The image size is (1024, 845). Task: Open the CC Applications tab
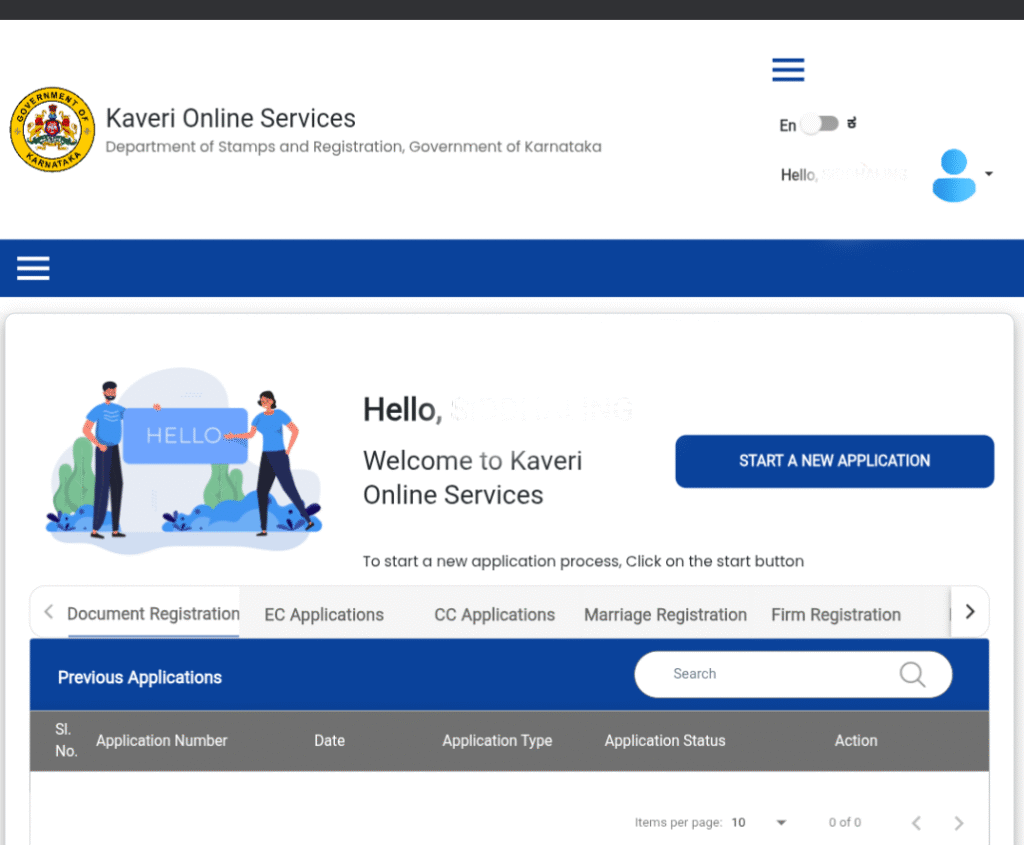[494, 615]
